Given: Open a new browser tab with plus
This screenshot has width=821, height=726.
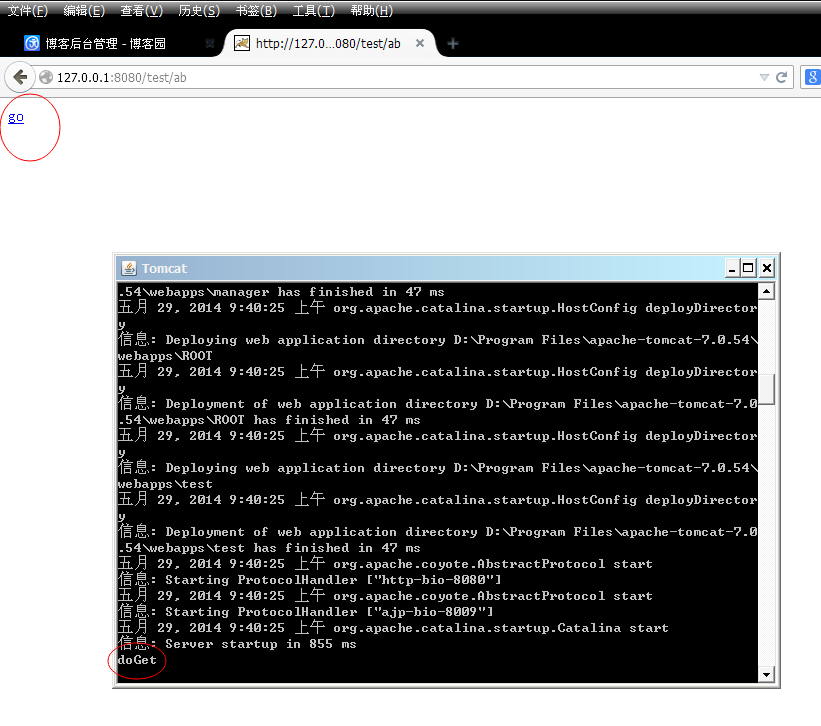Looking at the screenshot, I should click(x=453, y=43).
